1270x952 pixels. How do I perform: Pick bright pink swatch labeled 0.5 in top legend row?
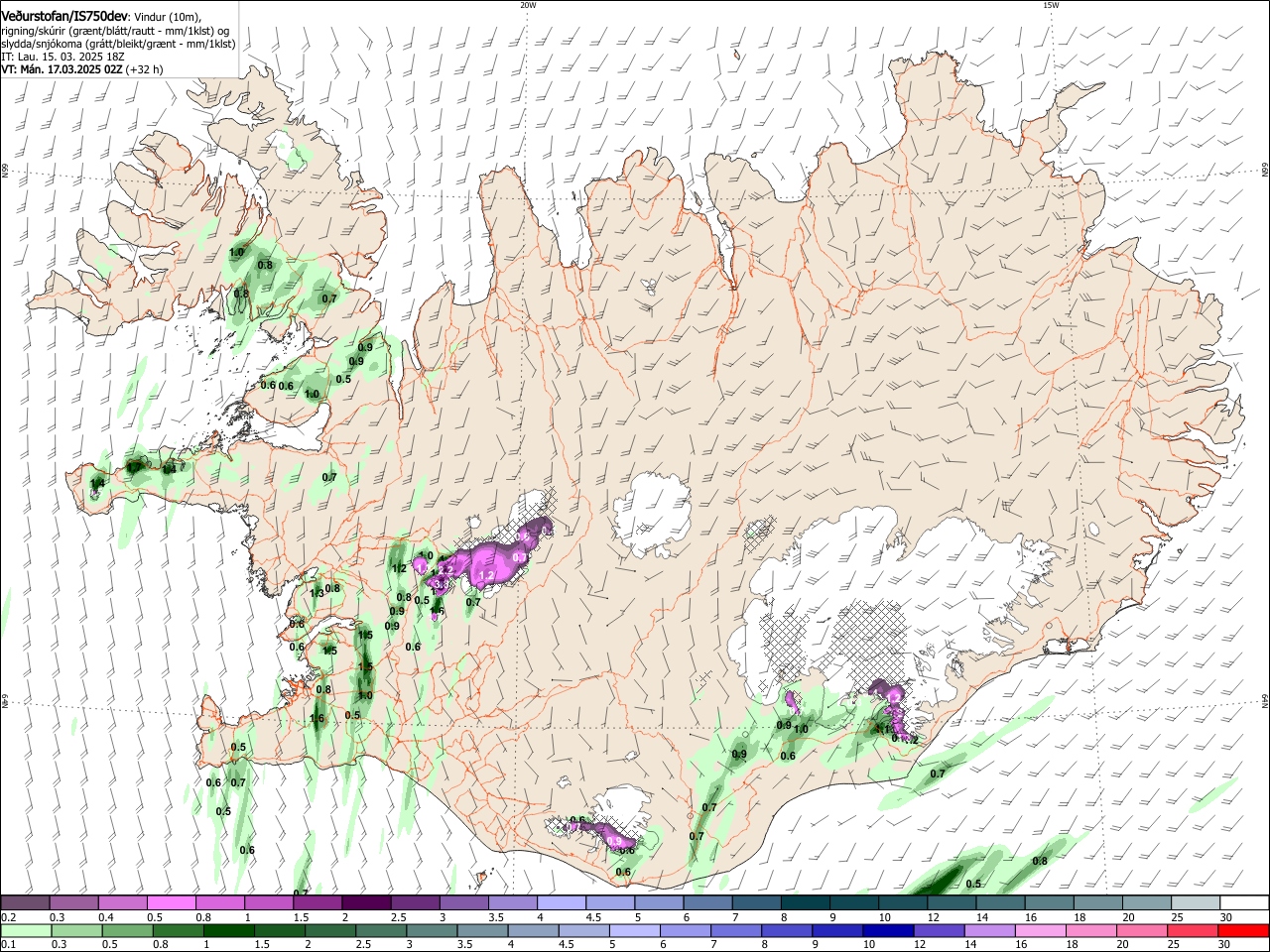(172, 902)
